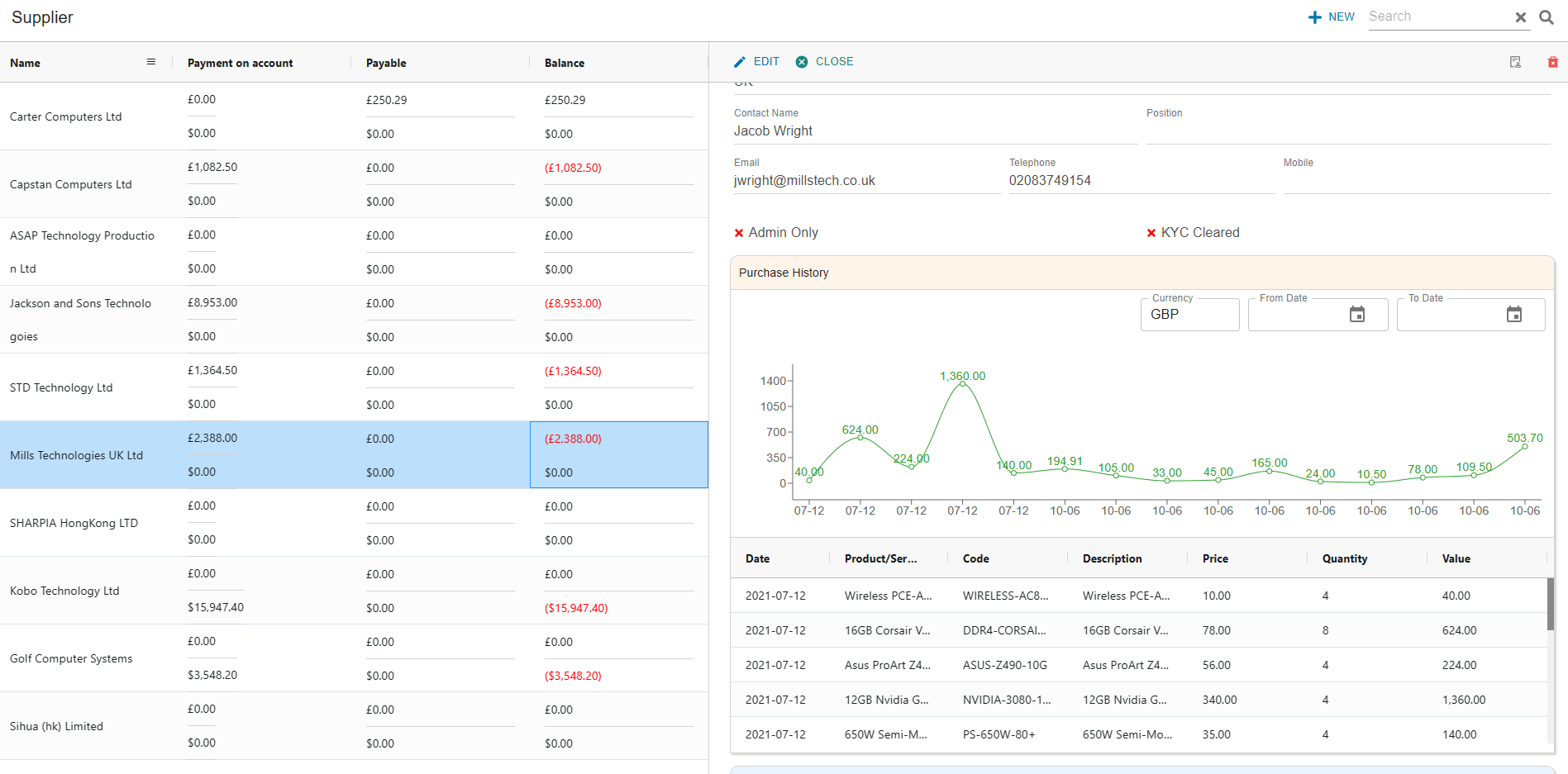Sort by the Payment on account header

[240, 63]
